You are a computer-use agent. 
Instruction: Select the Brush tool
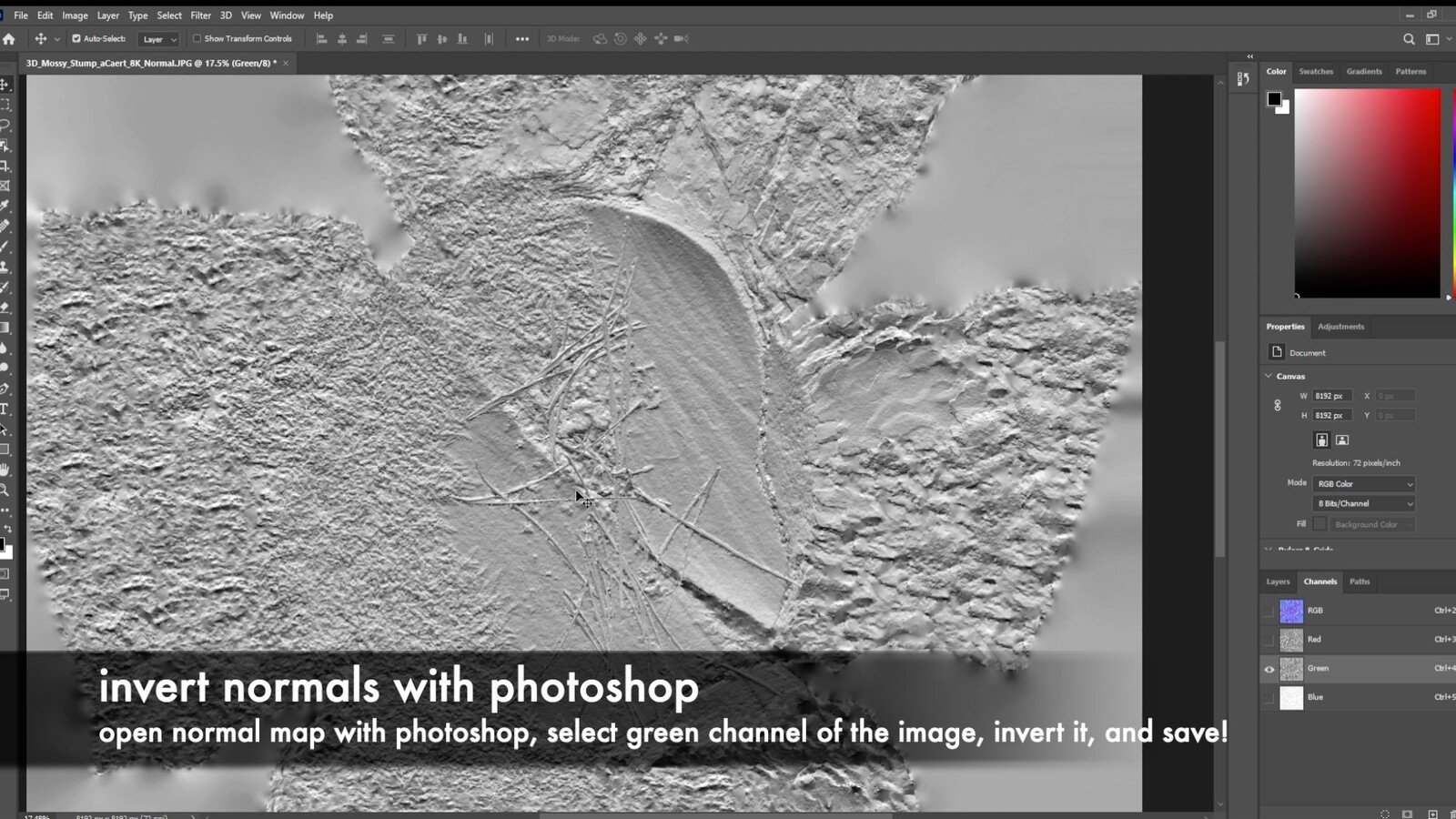[x=5, y=247]
